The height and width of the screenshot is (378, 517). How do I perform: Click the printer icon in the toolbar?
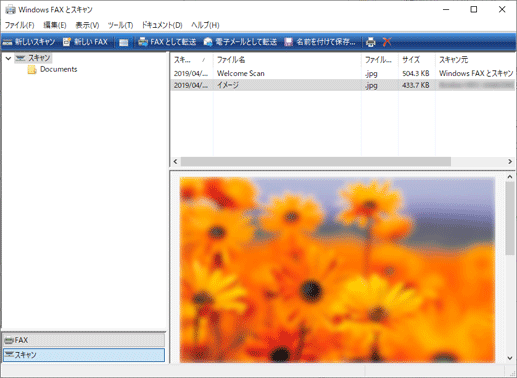tap(370, 42)
